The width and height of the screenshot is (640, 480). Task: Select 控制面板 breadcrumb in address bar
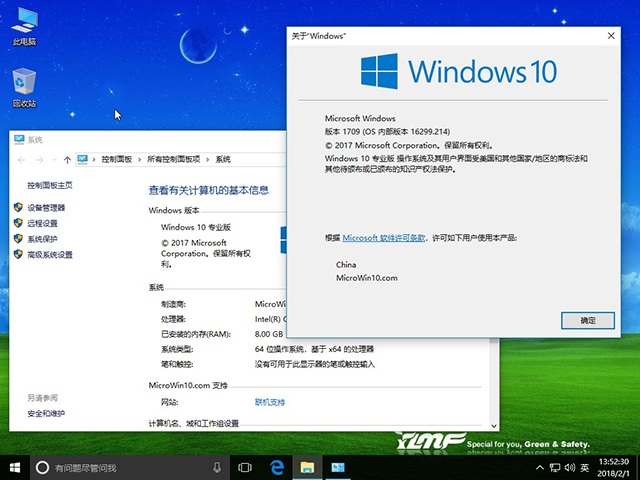(117, 160)
